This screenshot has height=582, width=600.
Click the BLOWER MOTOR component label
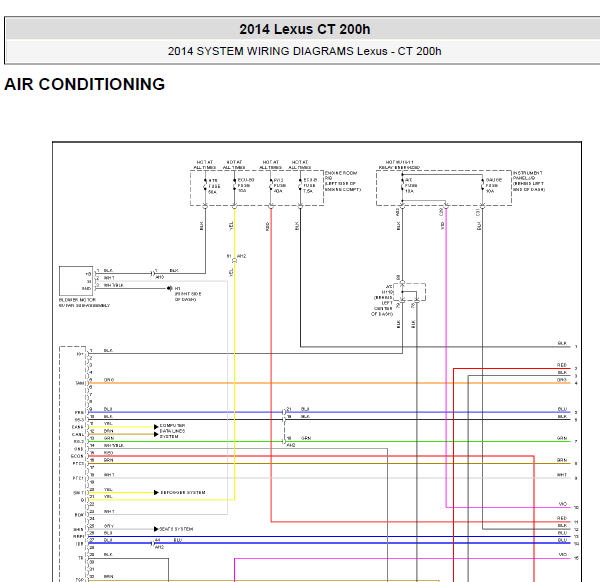[84, 303]
